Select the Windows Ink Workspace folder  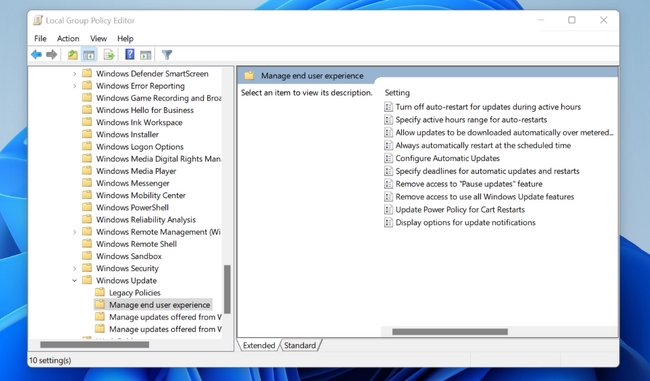click(139, 122)
